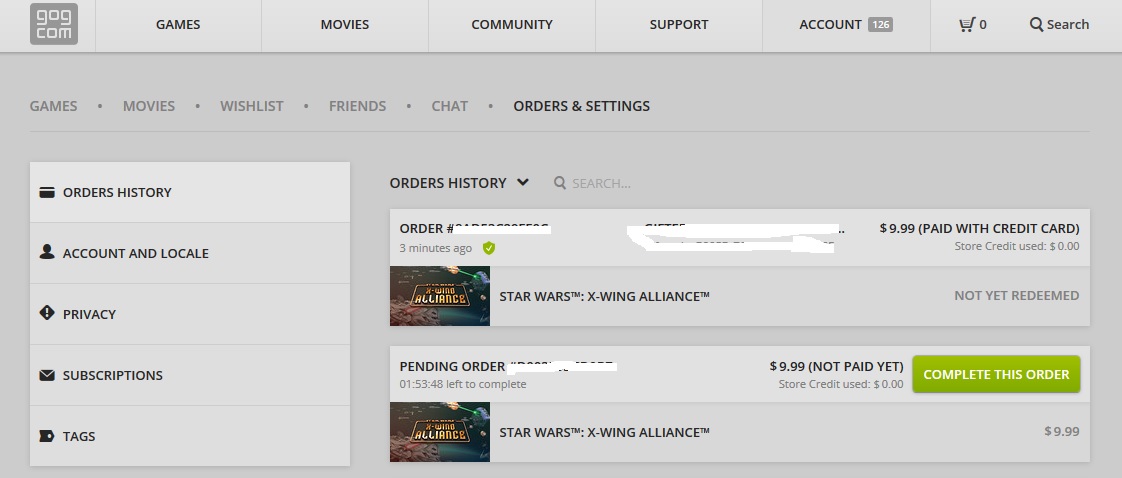Select Privacy in sidebar
This screenshot has height=478, width=1122.
point(190,313)
